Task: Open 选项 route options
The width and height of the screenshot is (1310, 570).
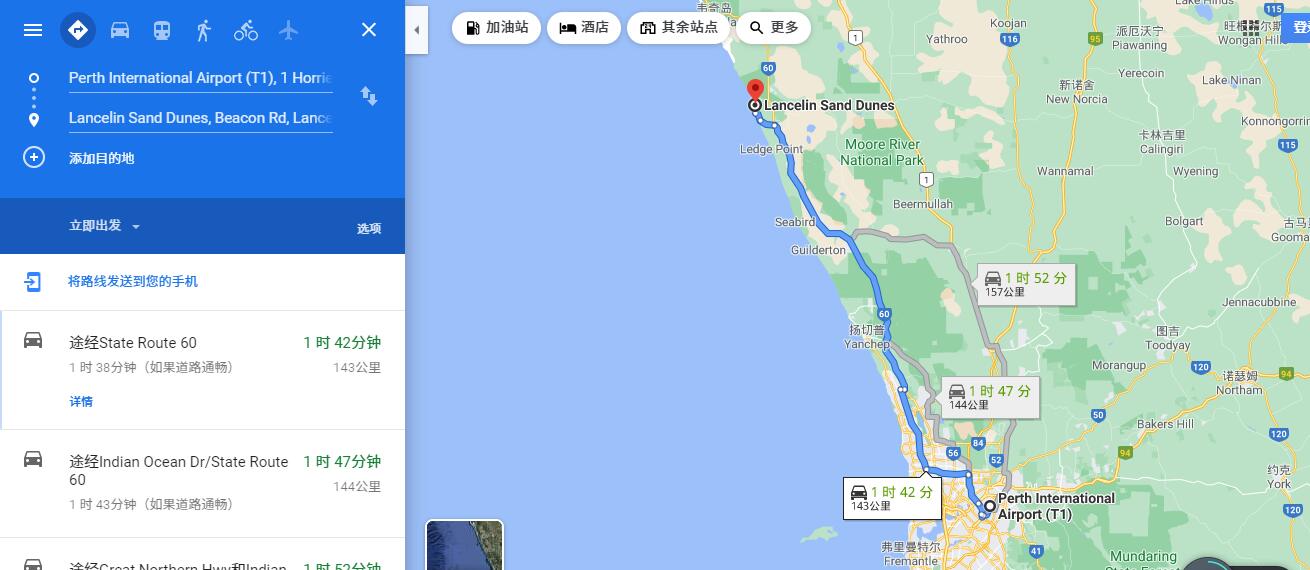Action: coord(369,228)
